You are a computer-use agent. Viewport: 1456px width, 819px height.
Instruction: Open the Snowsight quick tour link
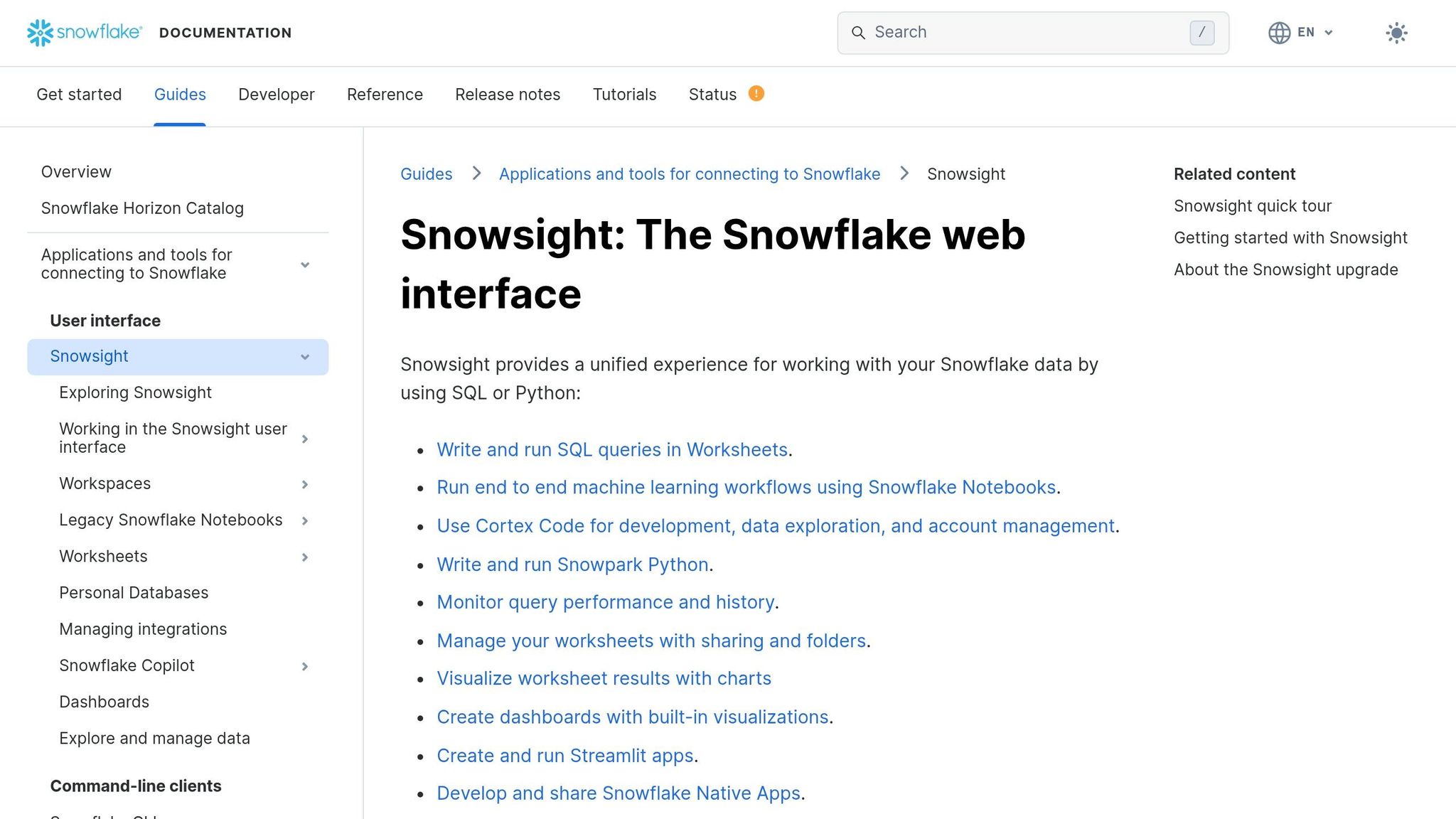1253,205
